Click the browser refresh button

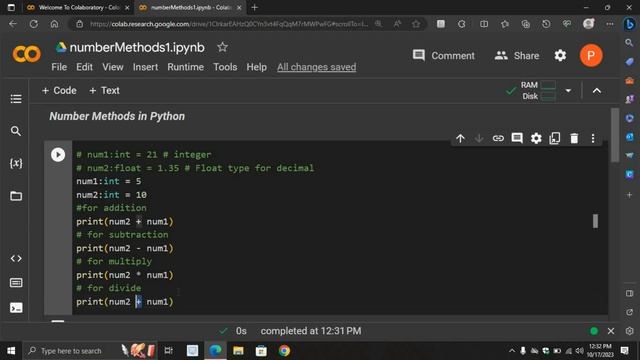34,24
